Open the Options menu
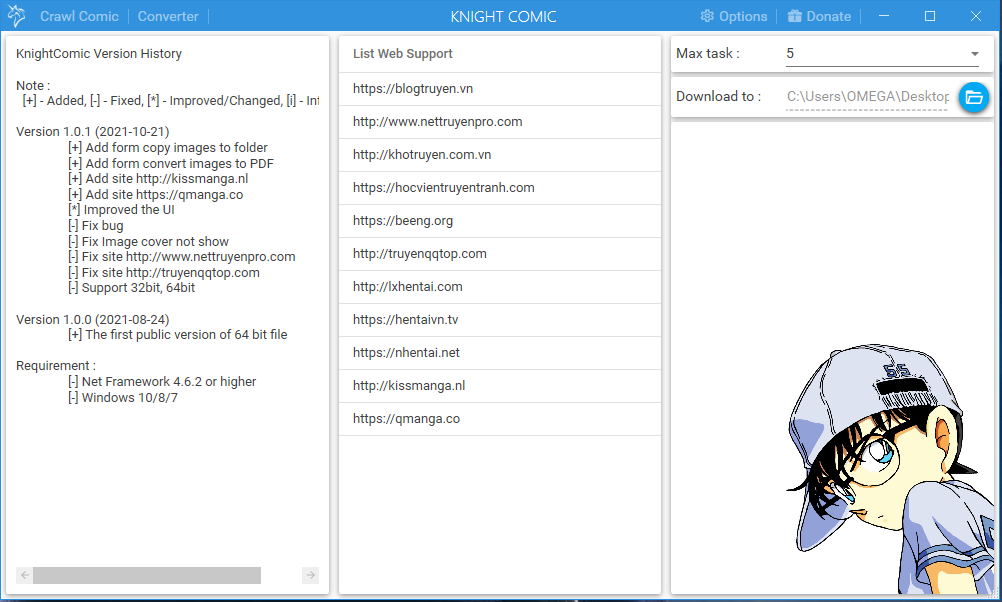This screenshot has height=602, width=1002. coord(734,16)
